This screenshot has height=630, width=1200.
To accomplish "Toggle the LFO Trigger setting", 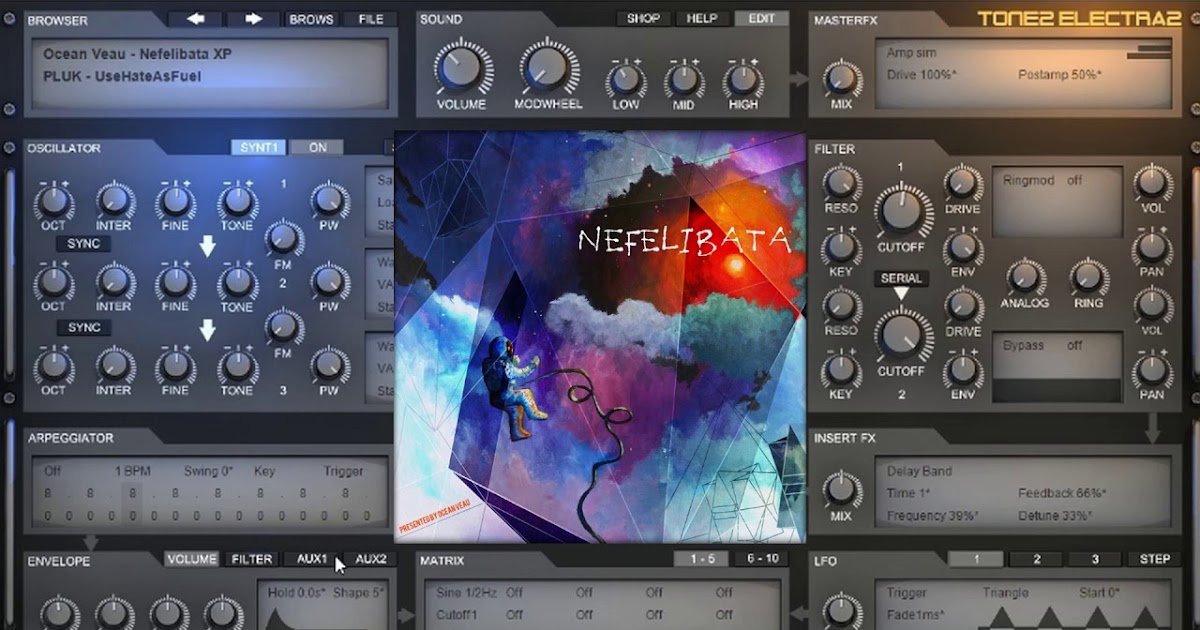I will click(x=907, y=593).
